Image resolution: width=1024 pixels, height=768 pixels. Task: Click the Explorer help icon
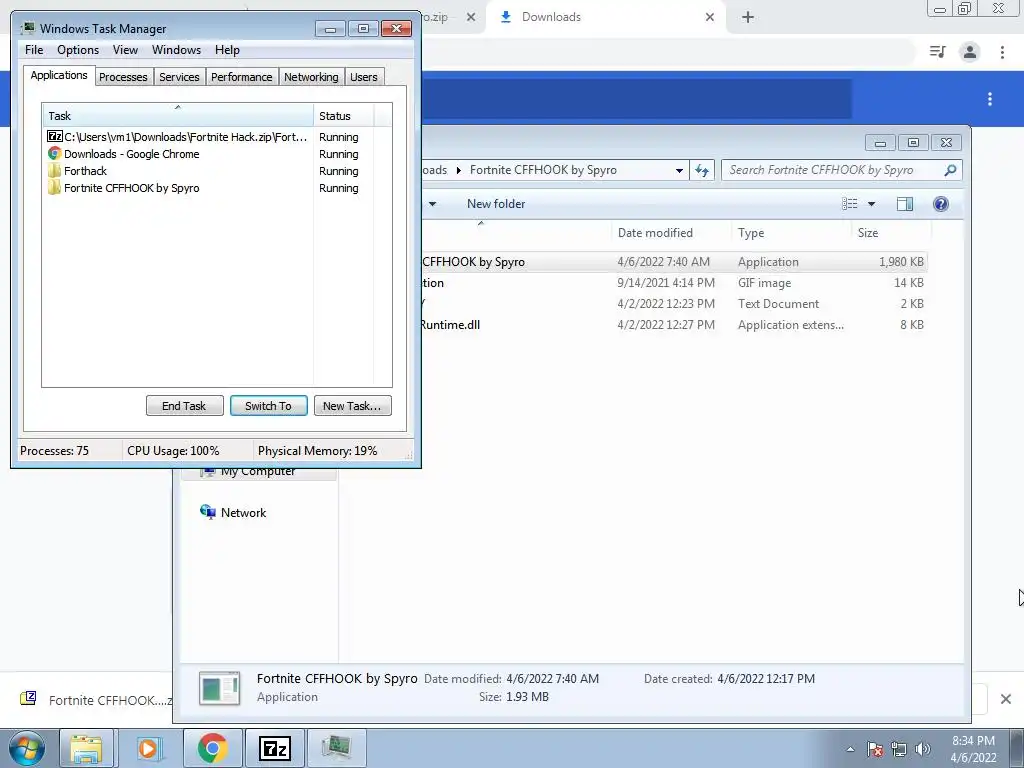tap(940, 204)
